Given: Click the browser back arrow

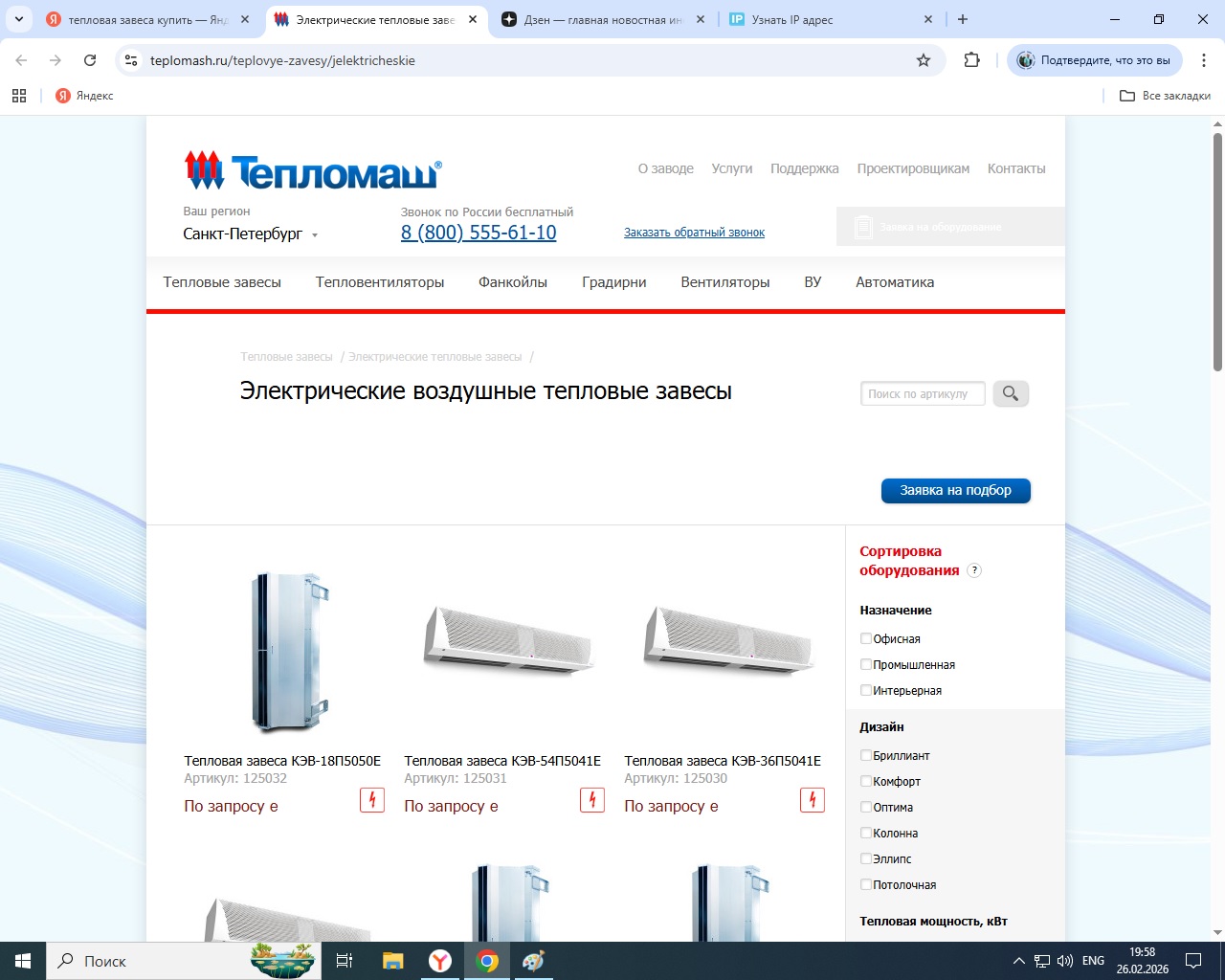Looking at the screenshot, I should click(22, 60).
